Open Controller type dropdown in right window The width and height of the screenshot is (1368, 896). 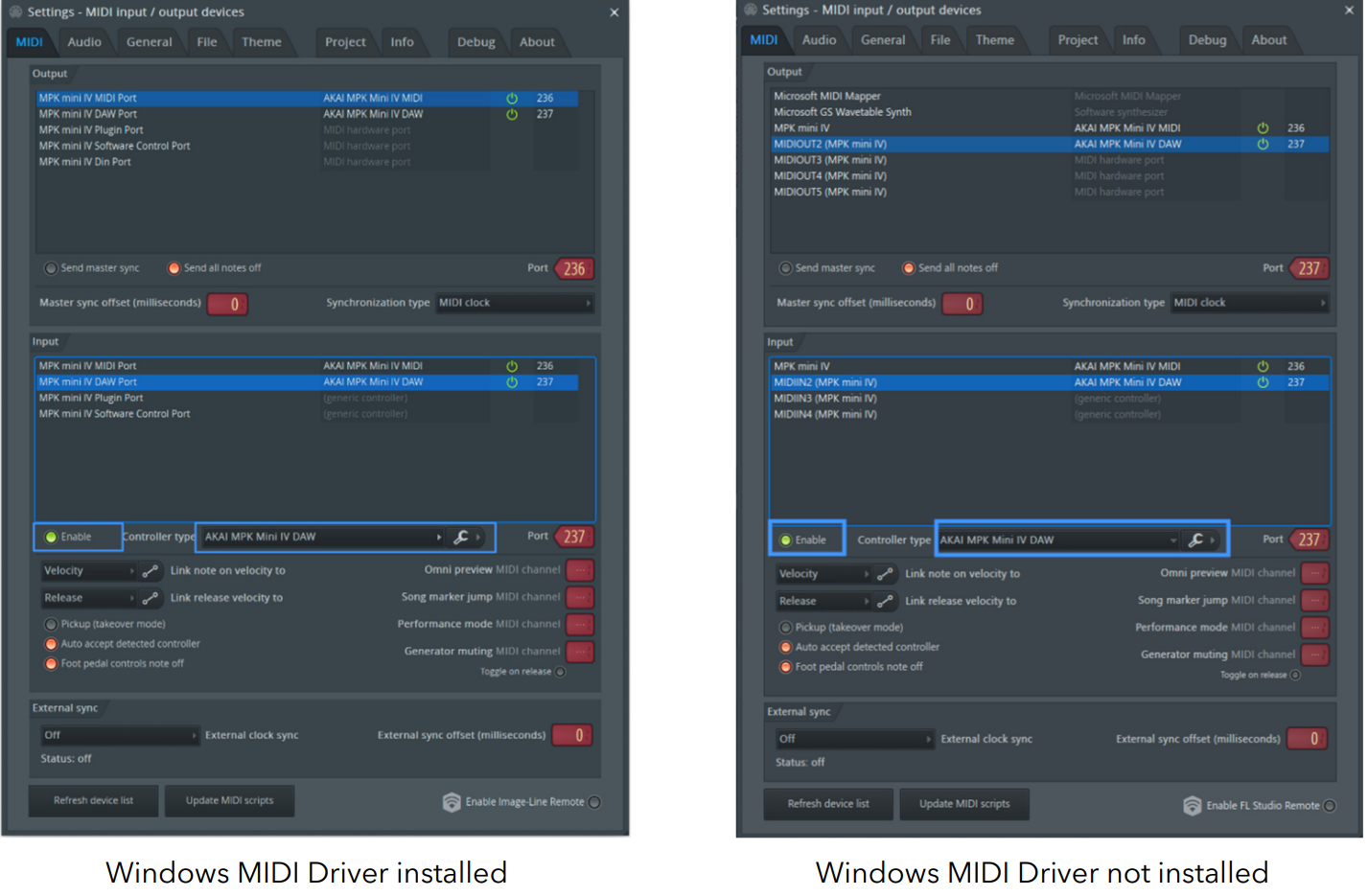pos(1058,540)
